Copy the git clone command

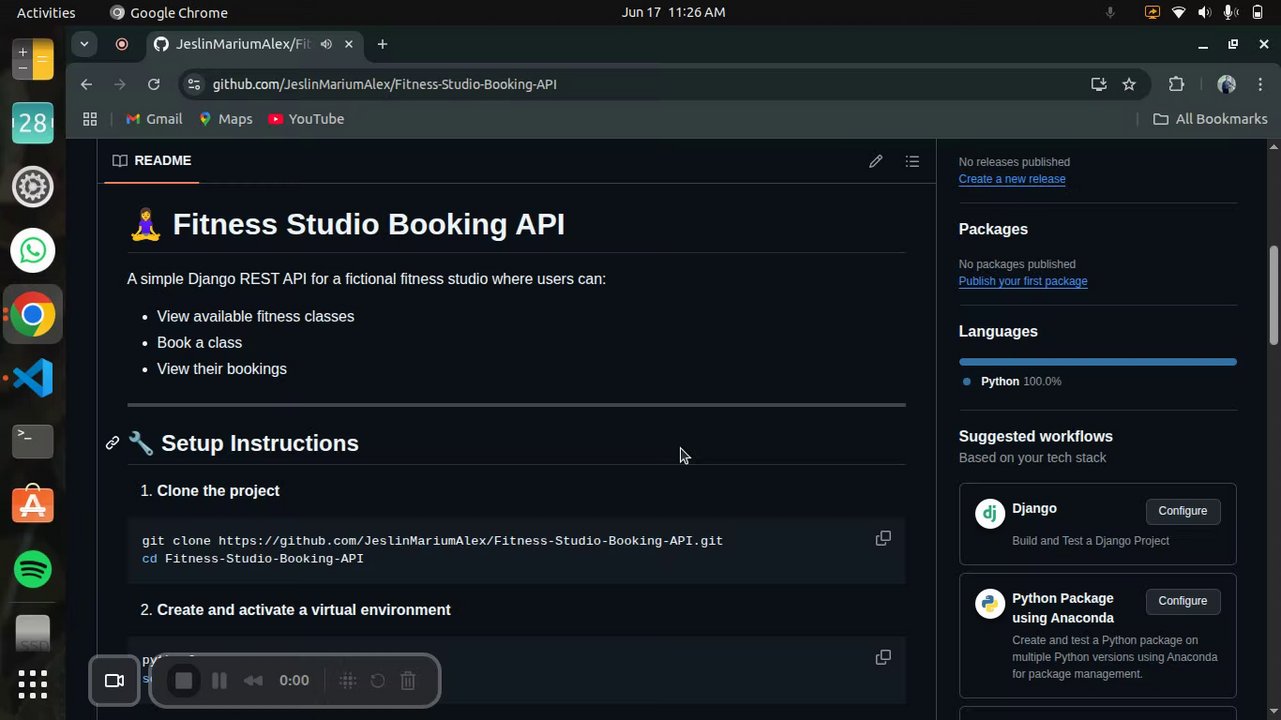coord(883,539)
